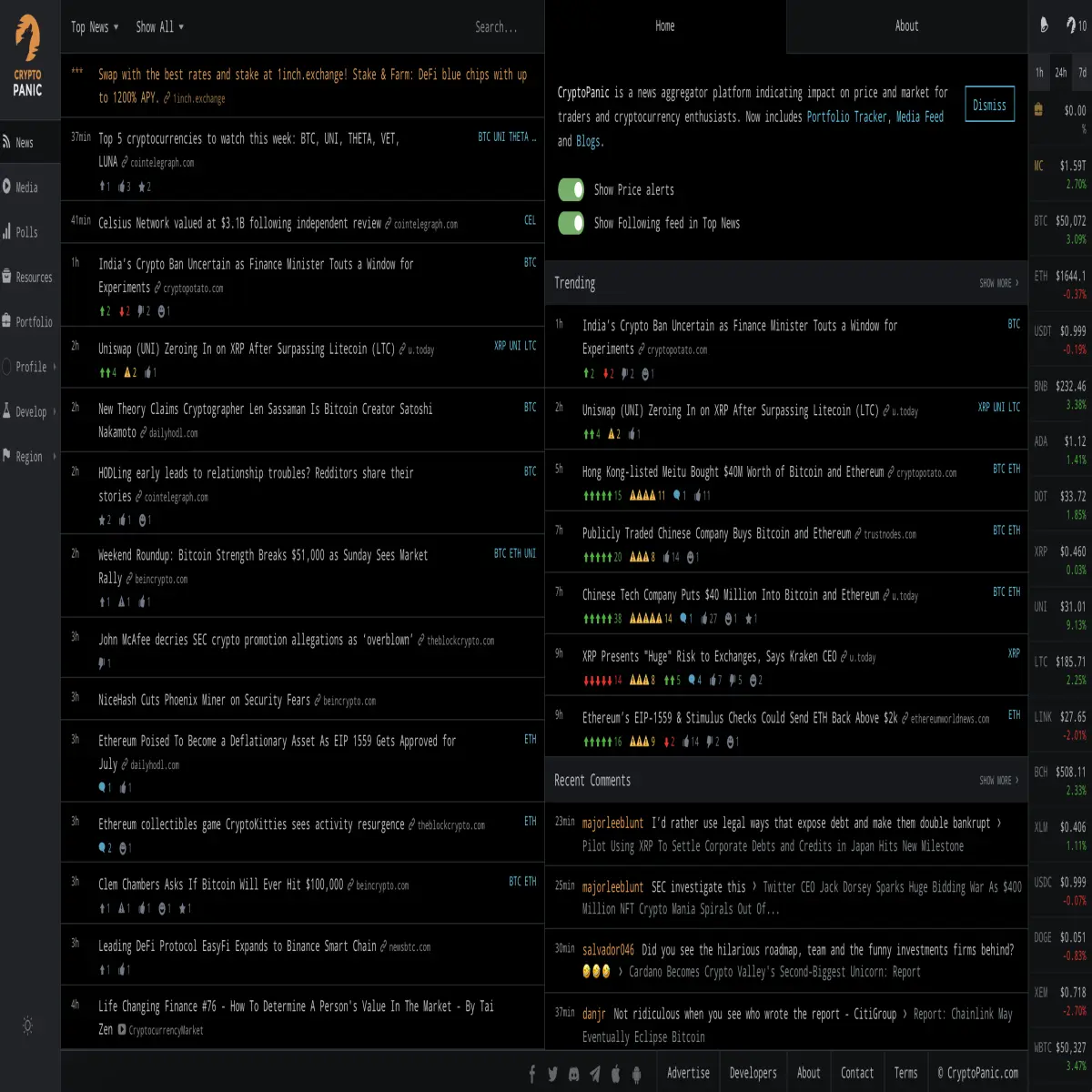This screenshot has width=1092, height=1092.
Task: Select the 7d price change tab
Action: click(1082, 72)
